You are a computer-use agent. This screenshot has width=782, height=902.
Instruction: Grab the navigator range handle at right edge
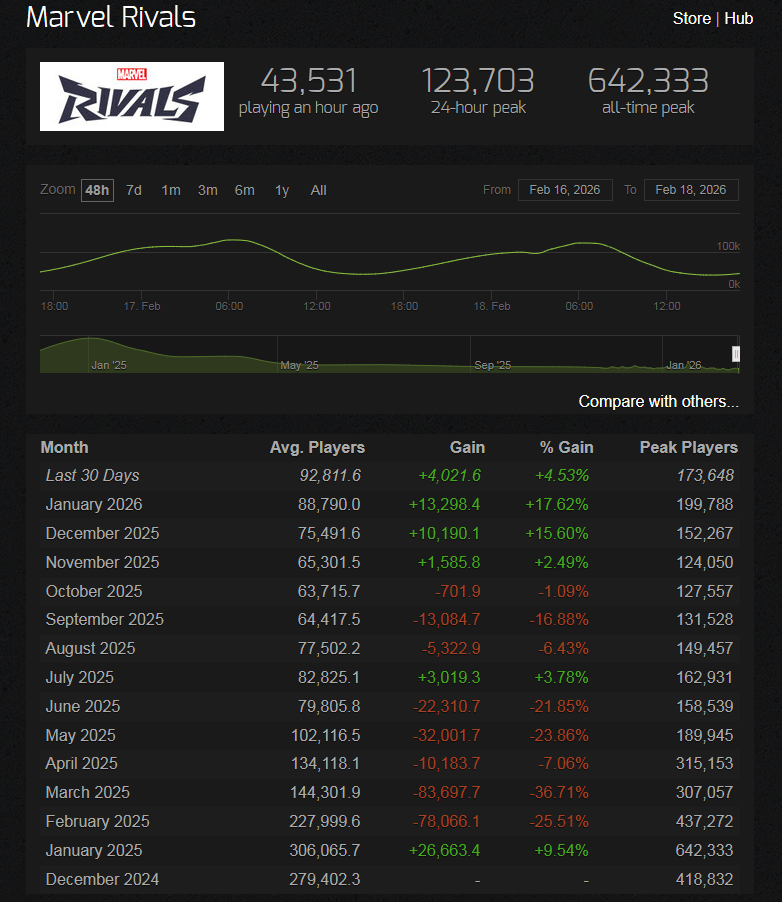735,354
